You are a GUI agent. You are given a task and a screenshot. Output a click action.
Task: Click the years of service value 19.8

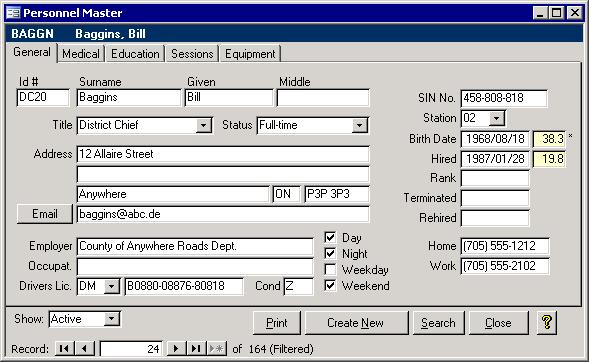click(550, 159)
